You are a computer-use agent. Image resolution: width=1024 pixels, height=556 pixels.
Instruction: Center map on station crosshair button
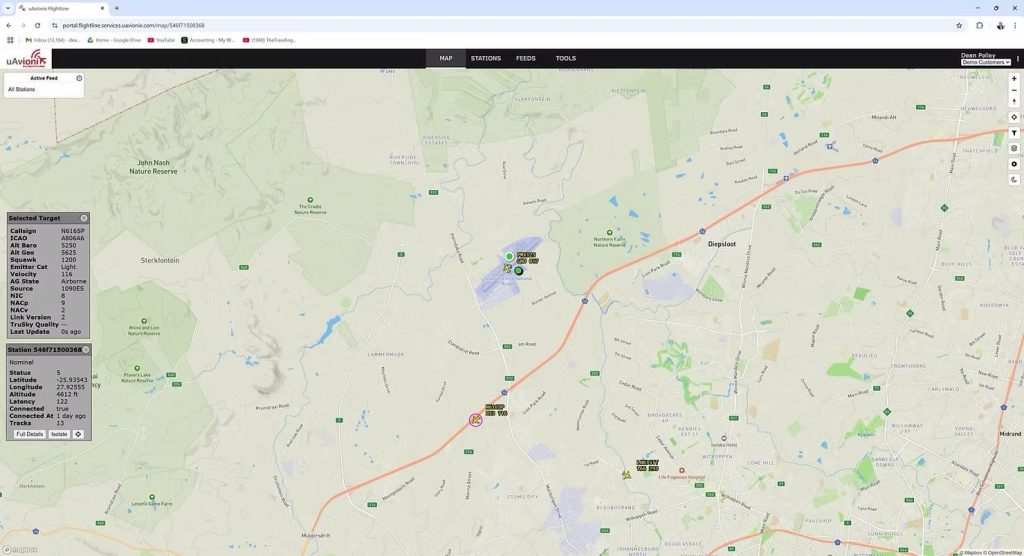pos(78,434)
